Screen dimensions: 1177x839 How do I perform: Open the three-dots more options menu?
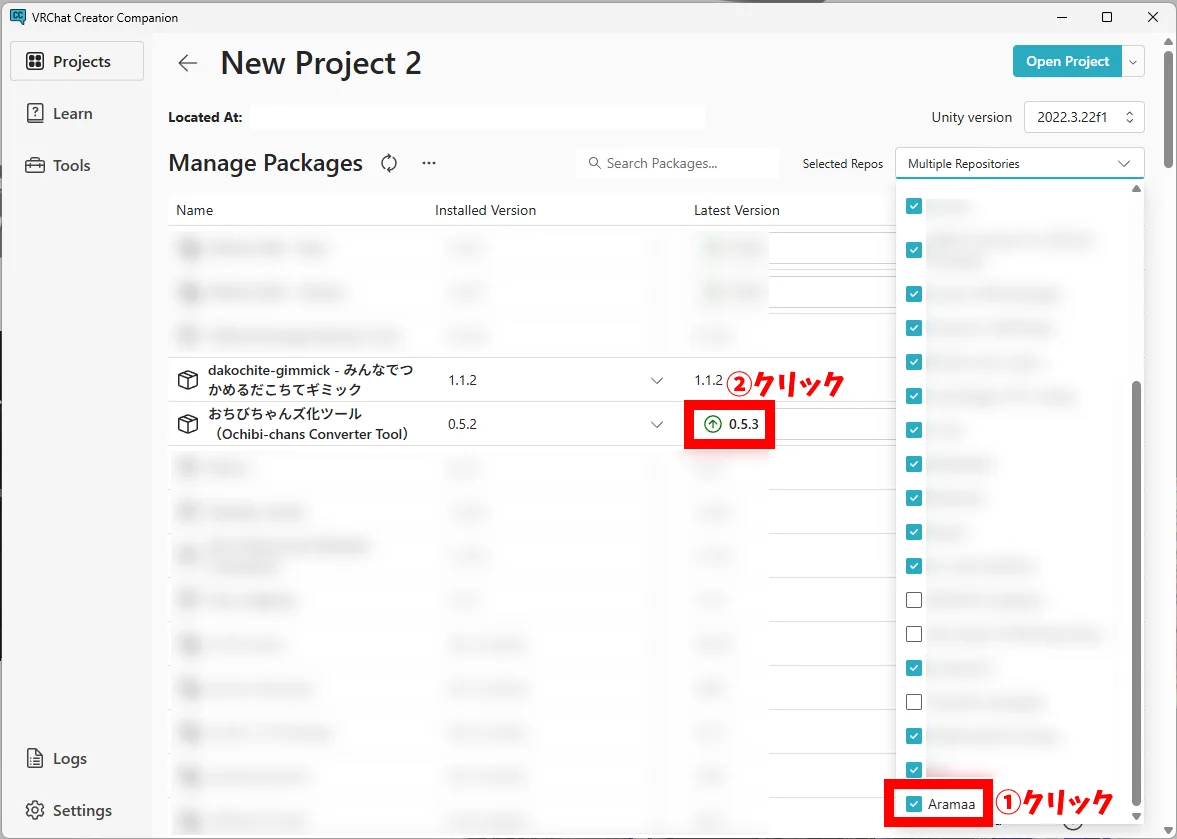(x=429, y=163)
